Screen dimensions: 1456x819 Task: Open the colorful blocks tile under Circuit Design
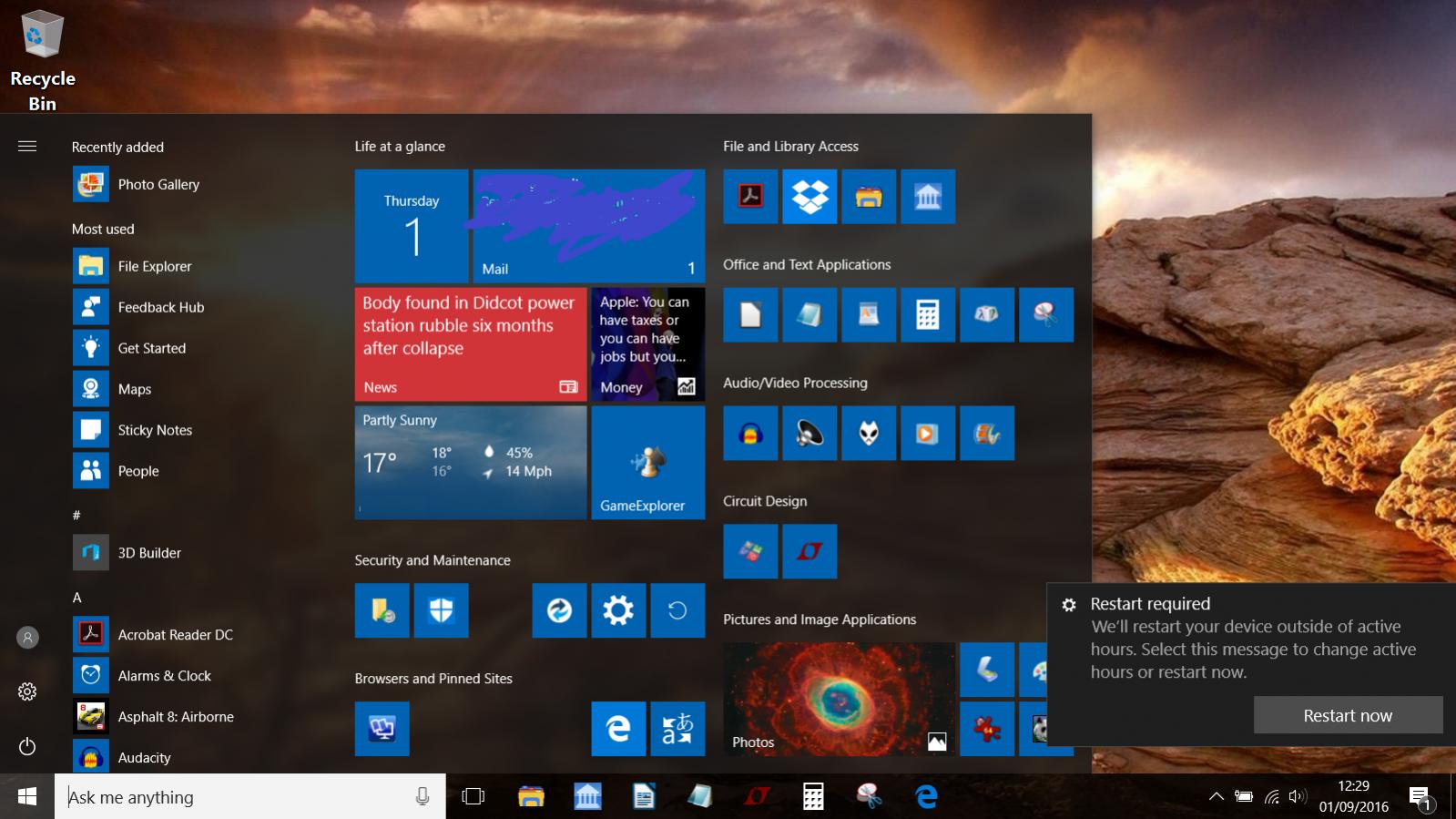coord(750,551)
